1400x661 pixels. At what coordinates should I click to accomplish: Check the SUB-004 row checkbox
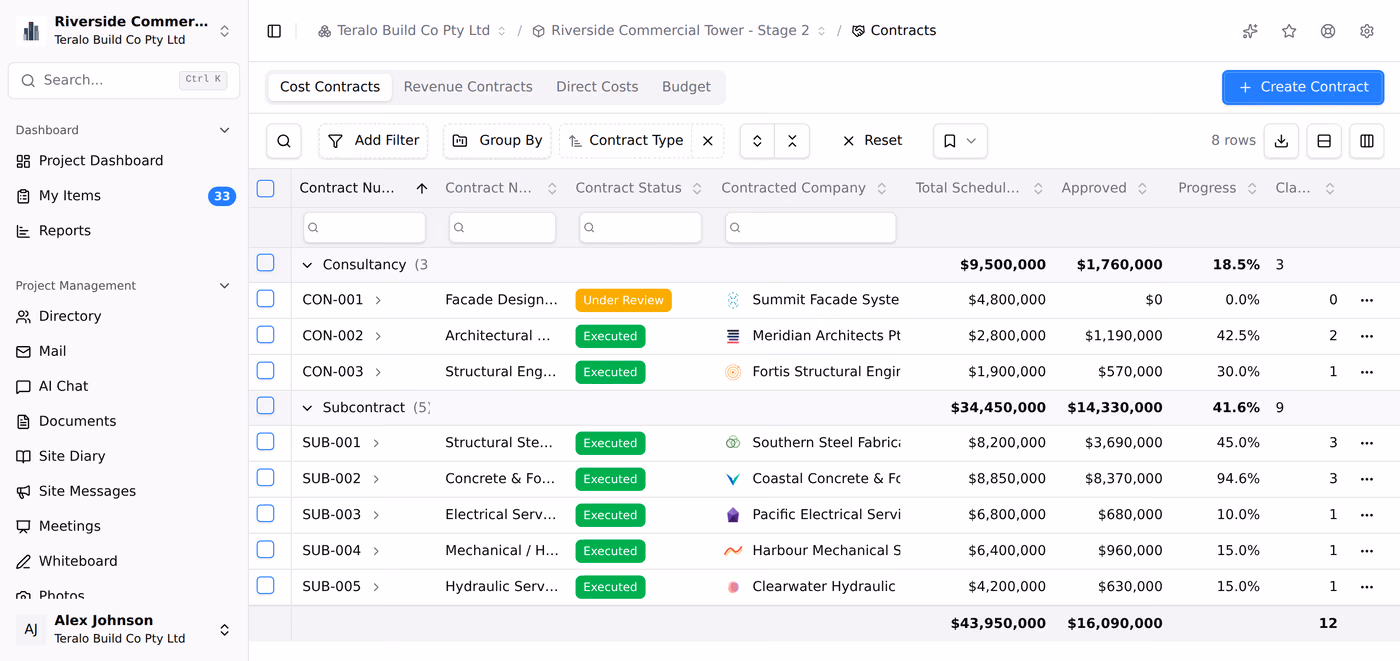click(265, 550)
